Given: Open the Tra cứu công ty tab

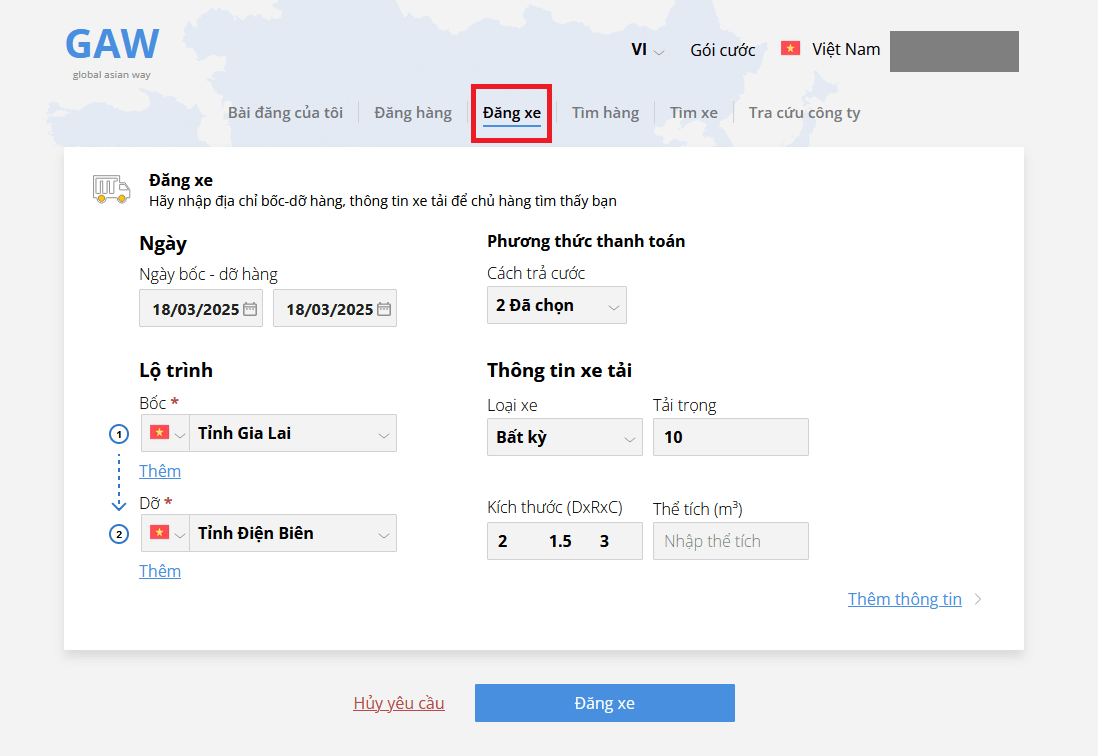Looking at the screenshot, I should 804,113.
